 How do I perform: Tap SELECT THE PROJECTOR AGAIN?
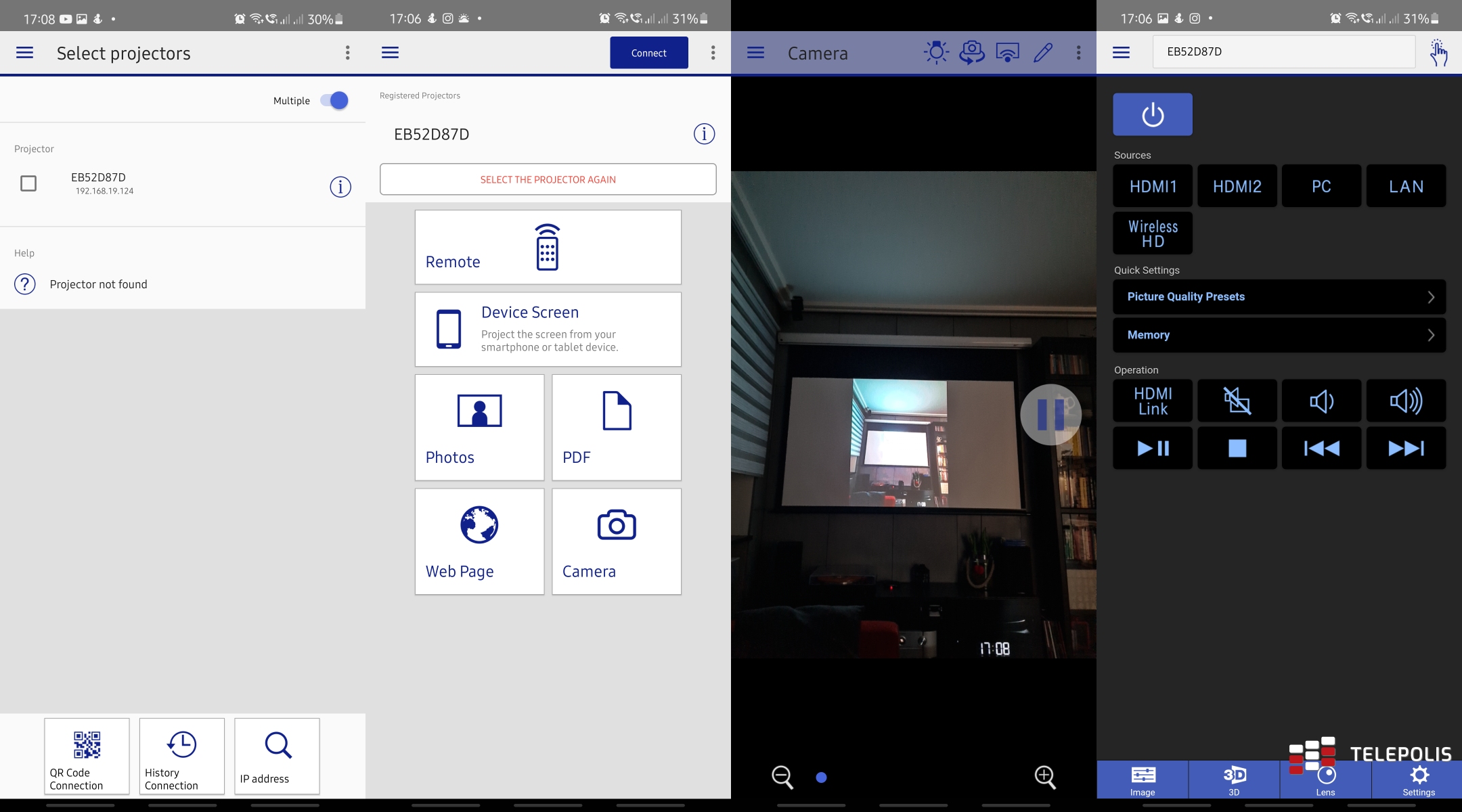coord(548,179)
